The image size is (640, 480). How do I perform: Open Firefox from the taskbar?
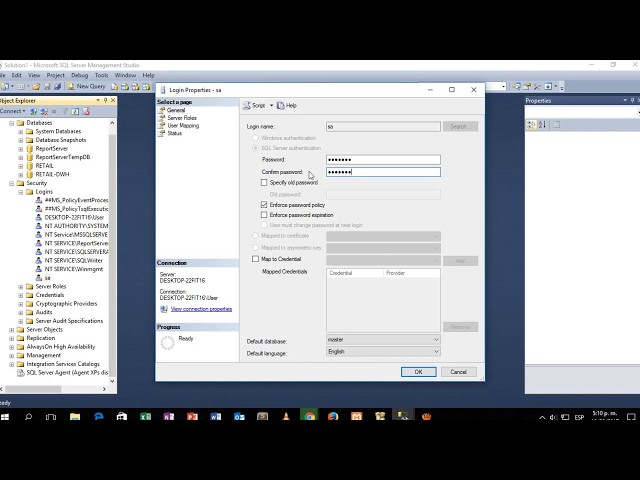pyautogui.click(x=333, y=417)
